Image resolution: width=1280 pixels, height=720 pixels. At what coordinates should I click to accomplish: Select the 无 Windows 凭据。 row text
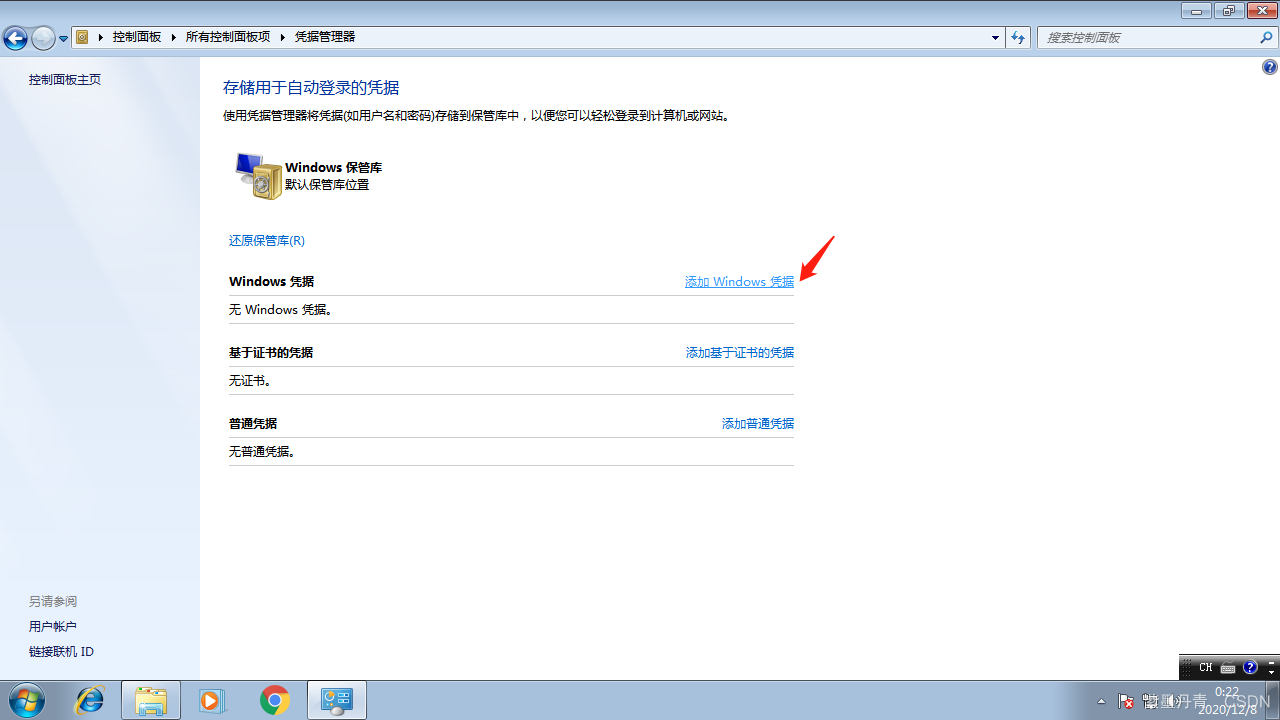[x=281, y=310]
